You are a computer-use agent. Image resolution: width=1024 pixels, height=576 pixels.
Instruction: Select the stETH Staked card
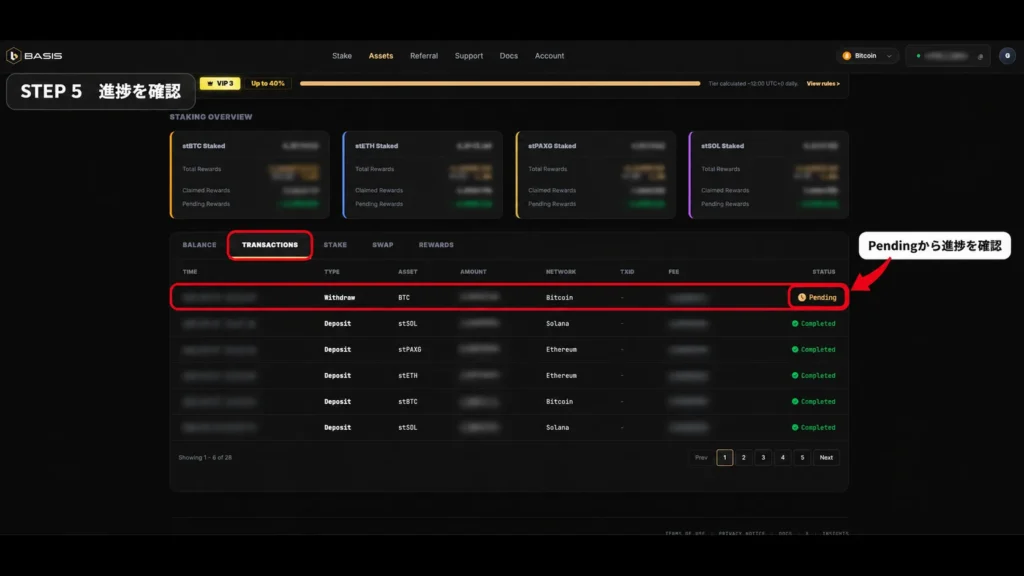(423, 174)
